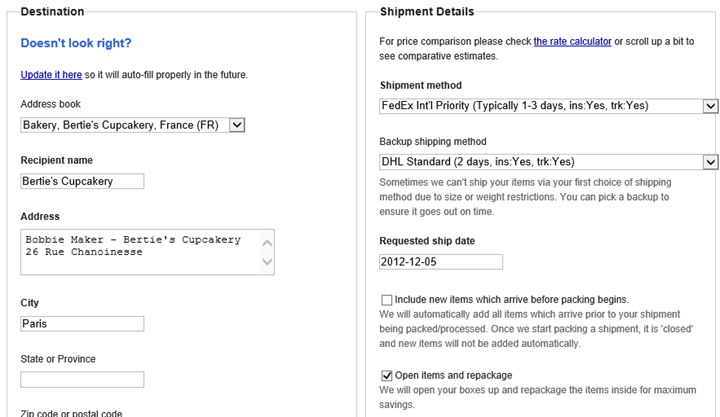Open the rate calculator link
Screen dimensions: 720x417
click(x=572, y=41)
